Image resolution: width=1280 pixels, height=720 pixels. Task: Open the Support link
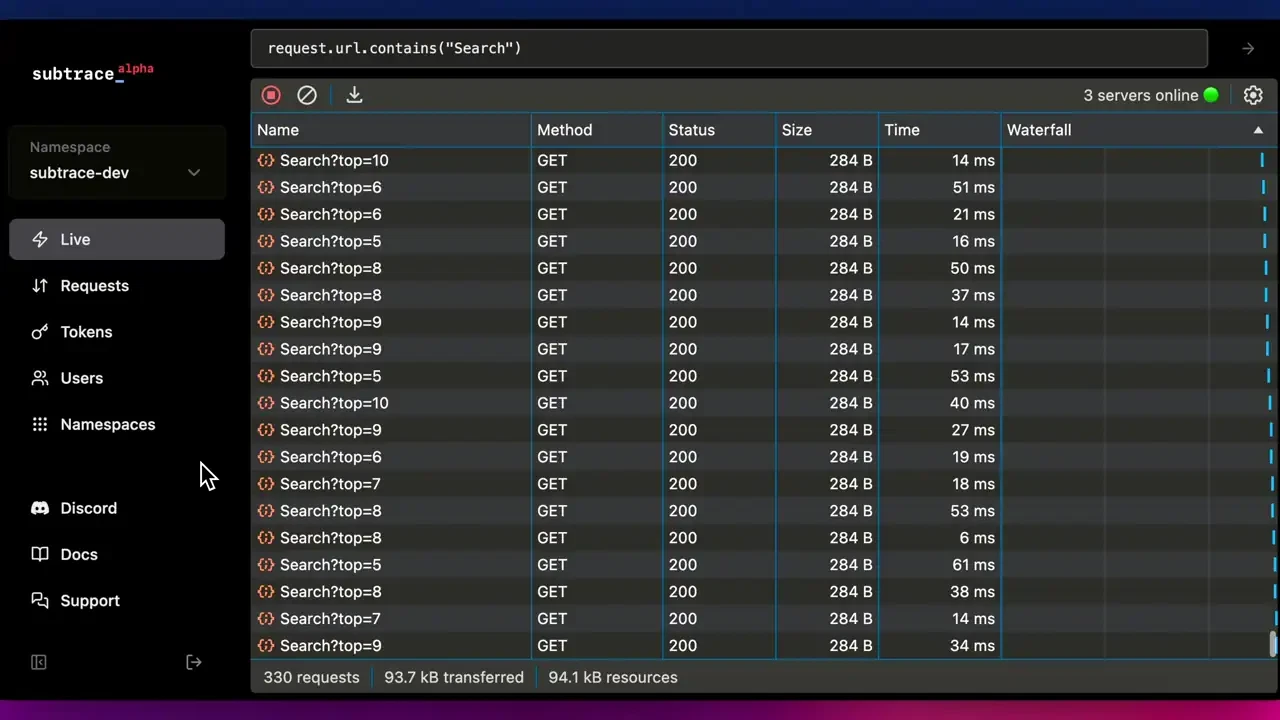coord(117,600)
